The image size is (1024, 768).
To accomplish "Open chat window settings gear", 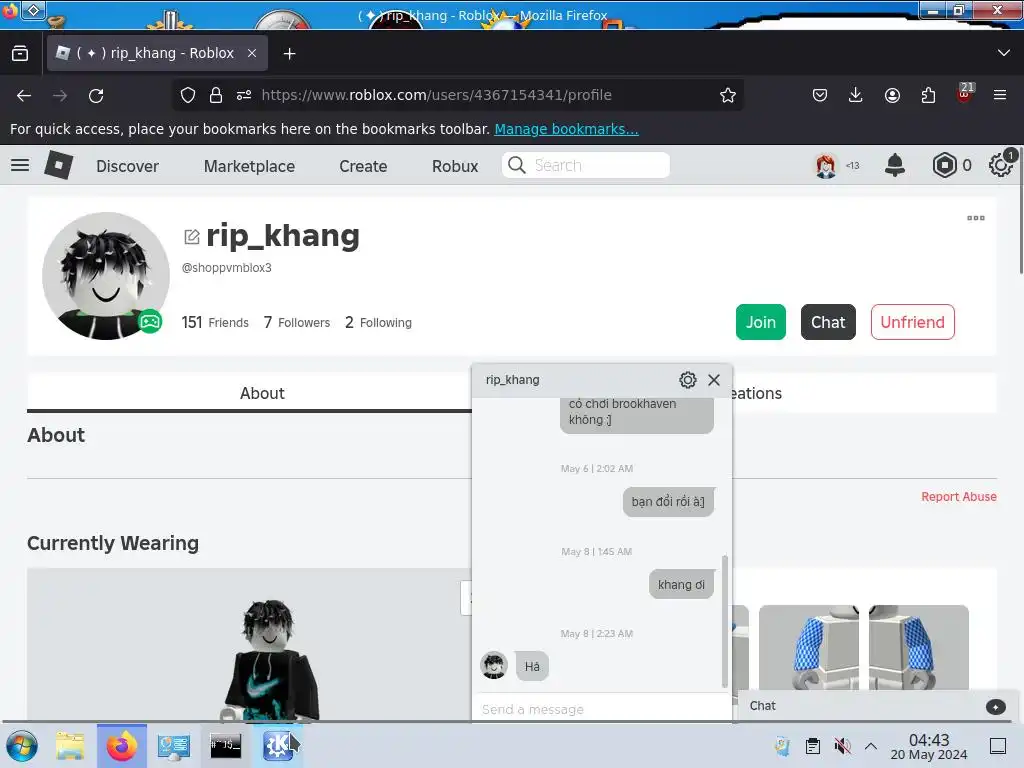I will (x=688, y=380).
